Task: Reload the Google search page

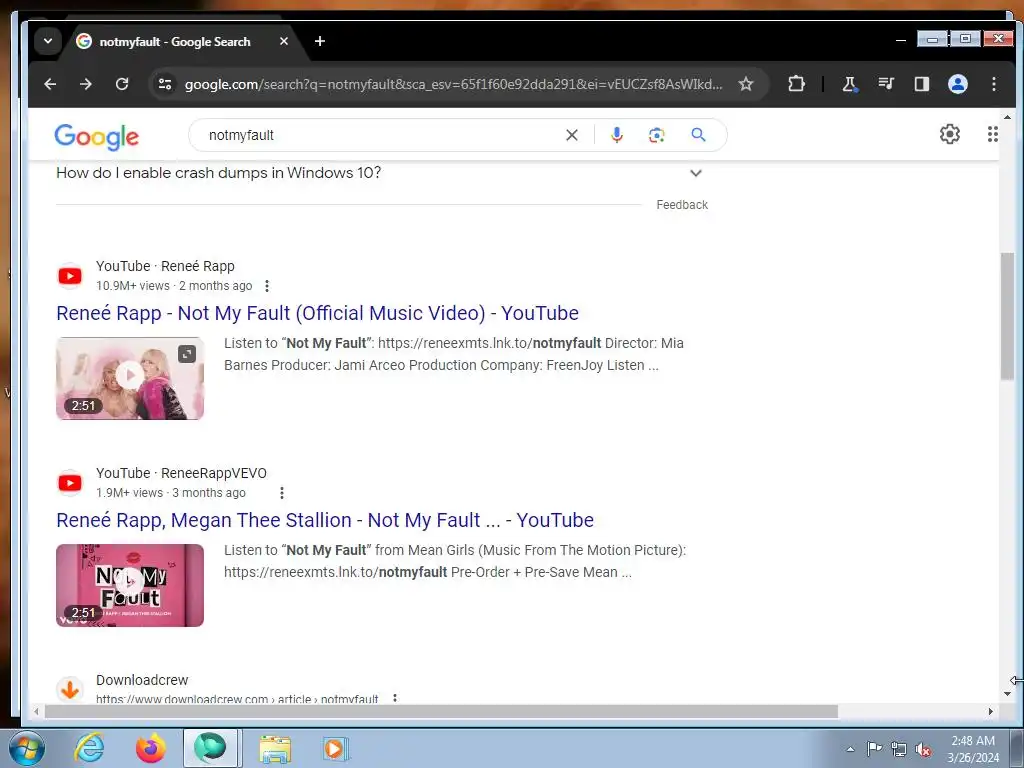Action: (121, 84)
